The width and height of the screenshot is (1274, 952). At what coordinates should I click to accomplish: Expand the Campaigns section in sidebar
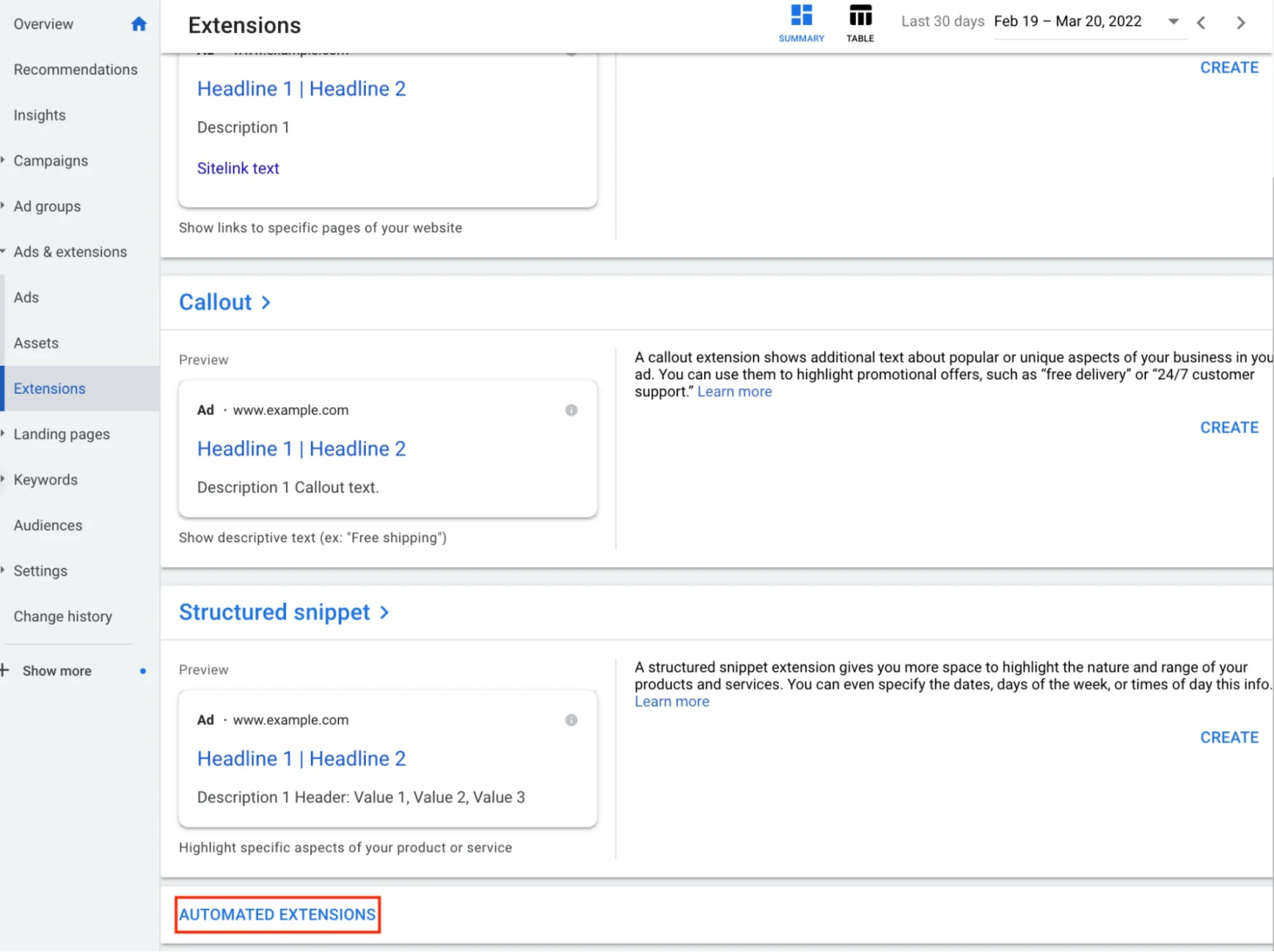click(4, 160)
